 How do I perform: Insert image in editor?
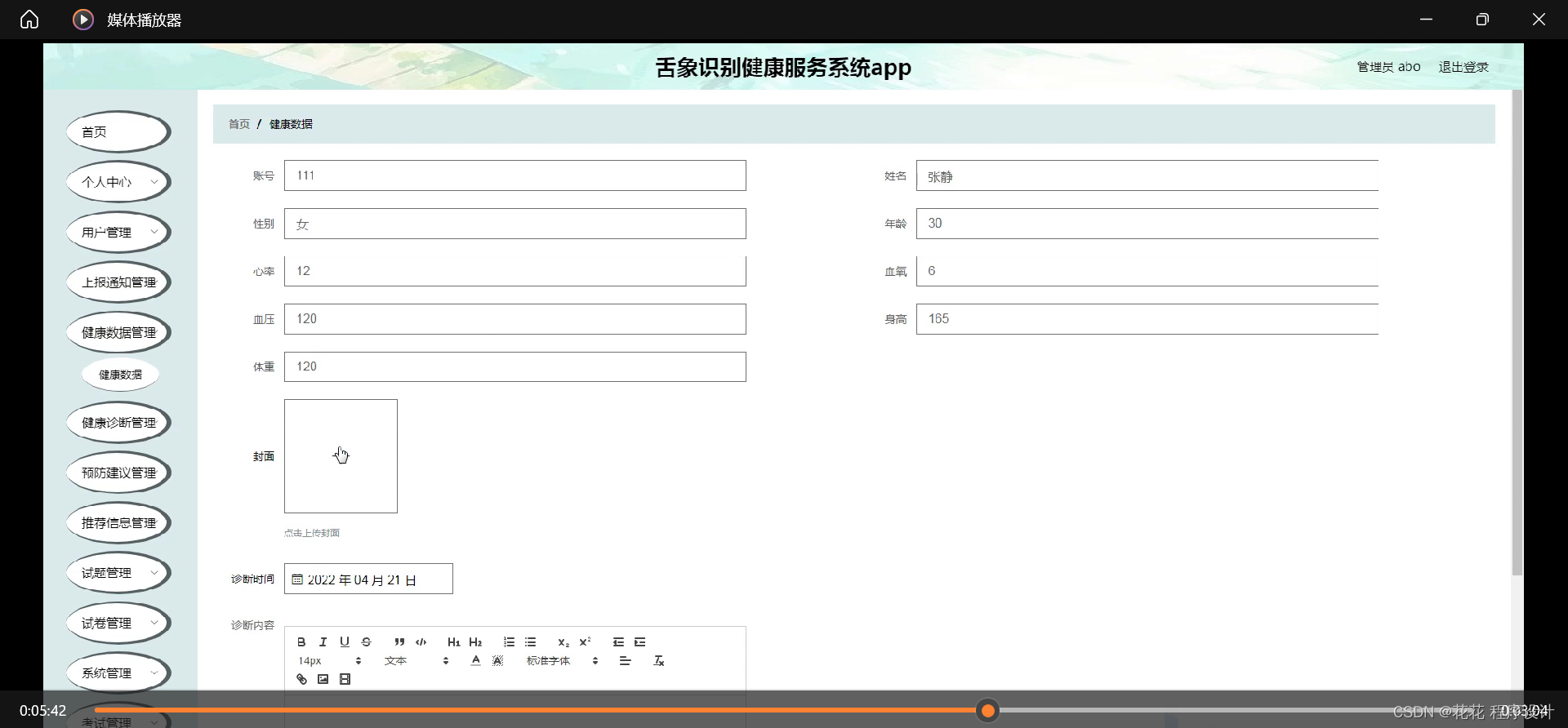pyautogui.click(x=323, y=679)
